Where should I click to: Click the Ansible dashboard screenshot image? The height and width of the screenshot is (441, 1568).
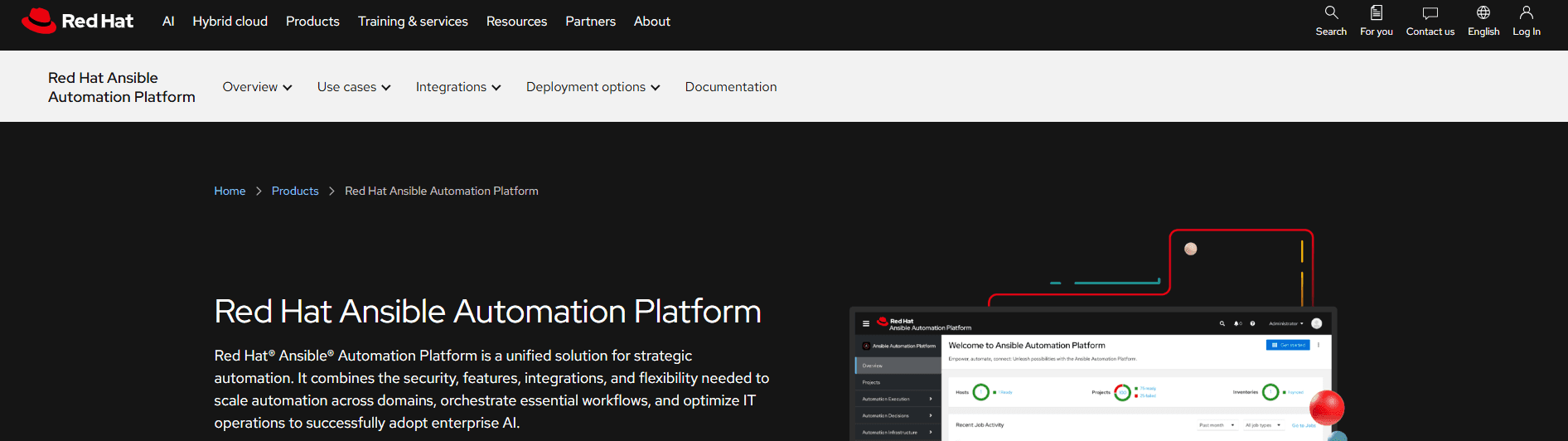tap(1093, 374)
